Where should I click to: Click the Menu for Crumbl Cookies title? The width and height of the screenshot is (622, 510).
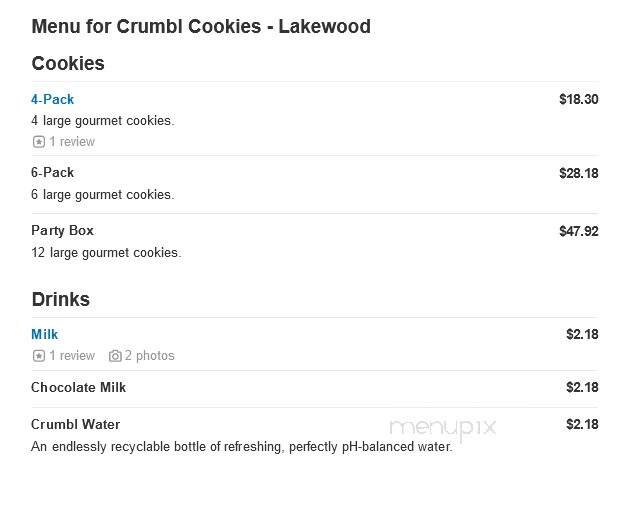click(x=201, y=26)
